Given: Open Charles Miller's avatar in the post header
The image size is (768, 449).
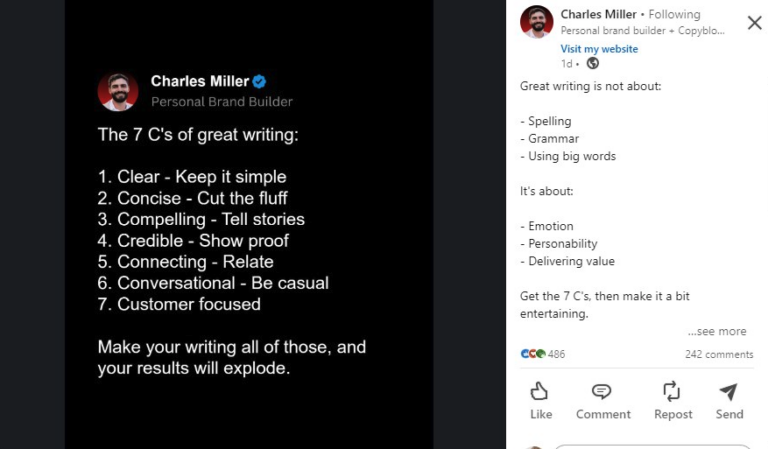Looking at the screenshot, I should [x=537, y=22].
